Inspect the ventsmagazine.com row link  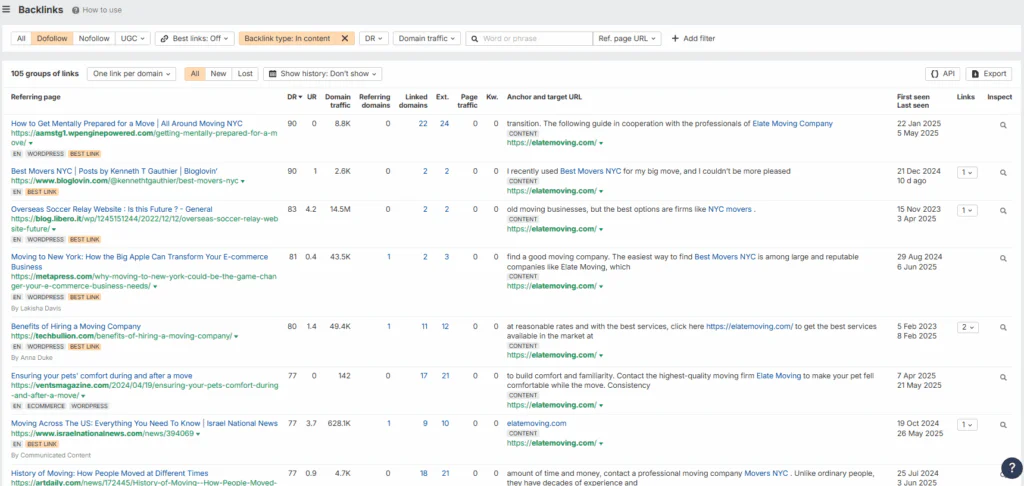(x=1004, y=377)
